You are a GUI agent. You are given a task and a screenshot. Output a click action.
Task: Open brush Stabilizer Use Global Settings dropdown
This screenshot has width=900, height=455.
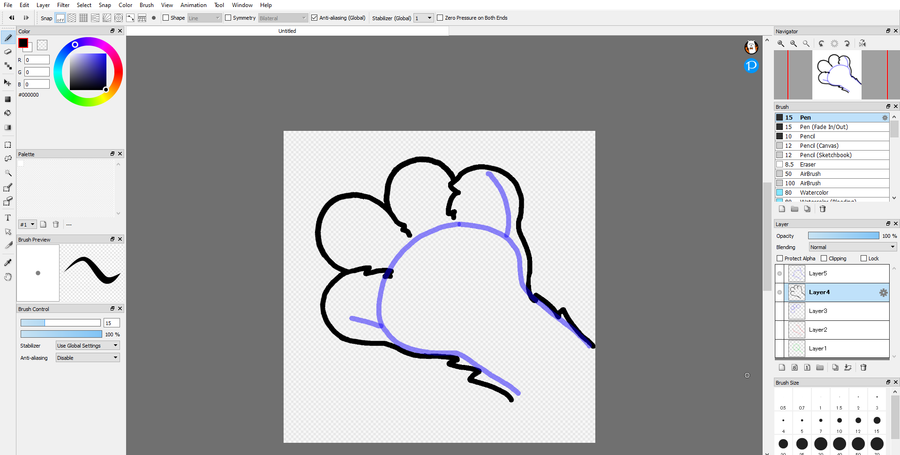tap(87, 346)
